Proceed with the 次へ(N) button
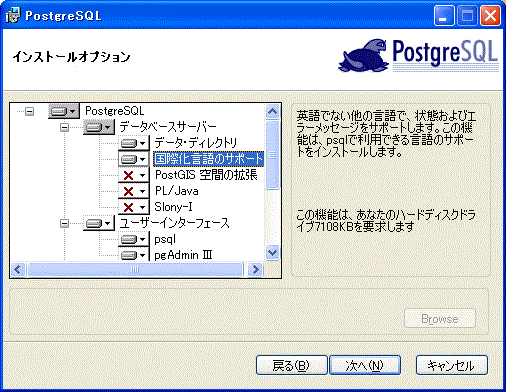Viewport: 506px width, 392px height. [365, 365]
